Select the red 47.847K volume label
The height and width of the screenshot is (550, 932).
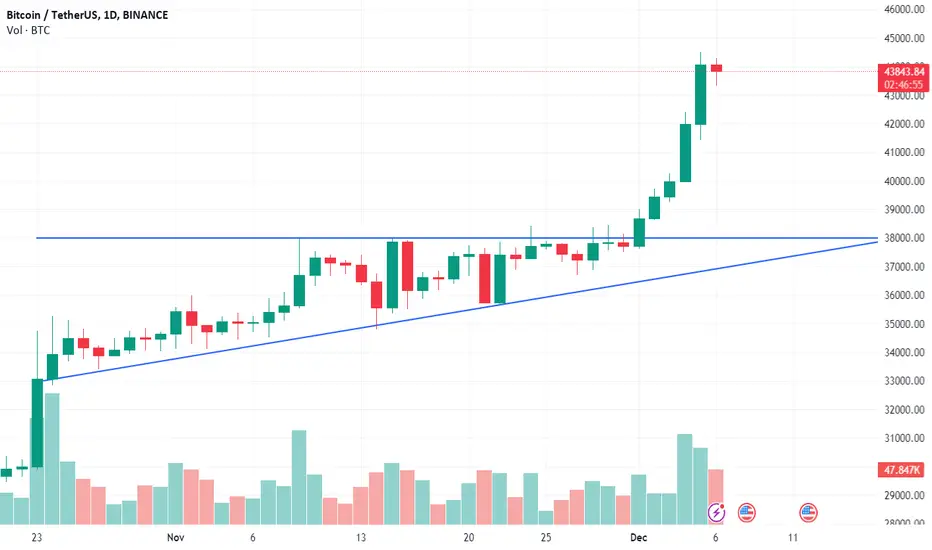tap(901, 470)
